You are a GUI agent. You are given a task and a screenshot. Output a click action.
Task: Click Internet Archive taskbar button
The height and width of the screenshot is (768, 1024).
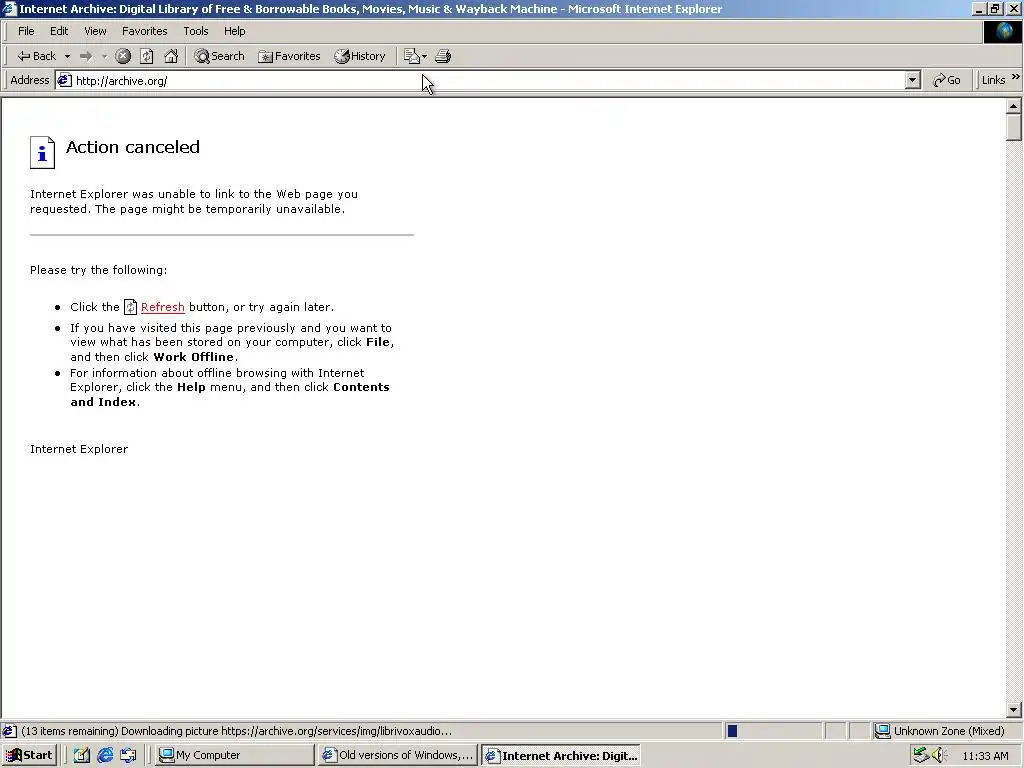(561, 755)
